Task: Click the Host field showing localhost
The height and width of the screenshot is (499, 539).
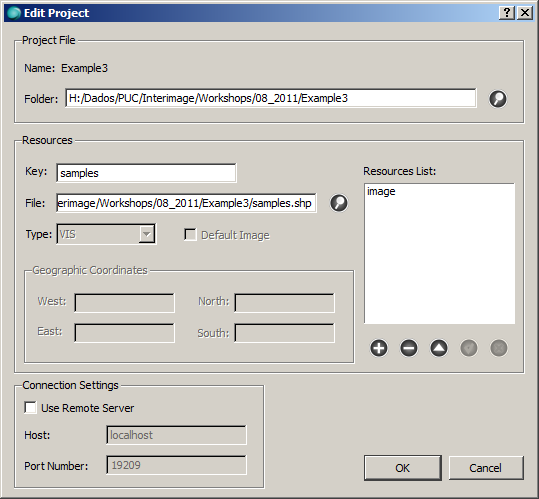Action: coord(176,435)
